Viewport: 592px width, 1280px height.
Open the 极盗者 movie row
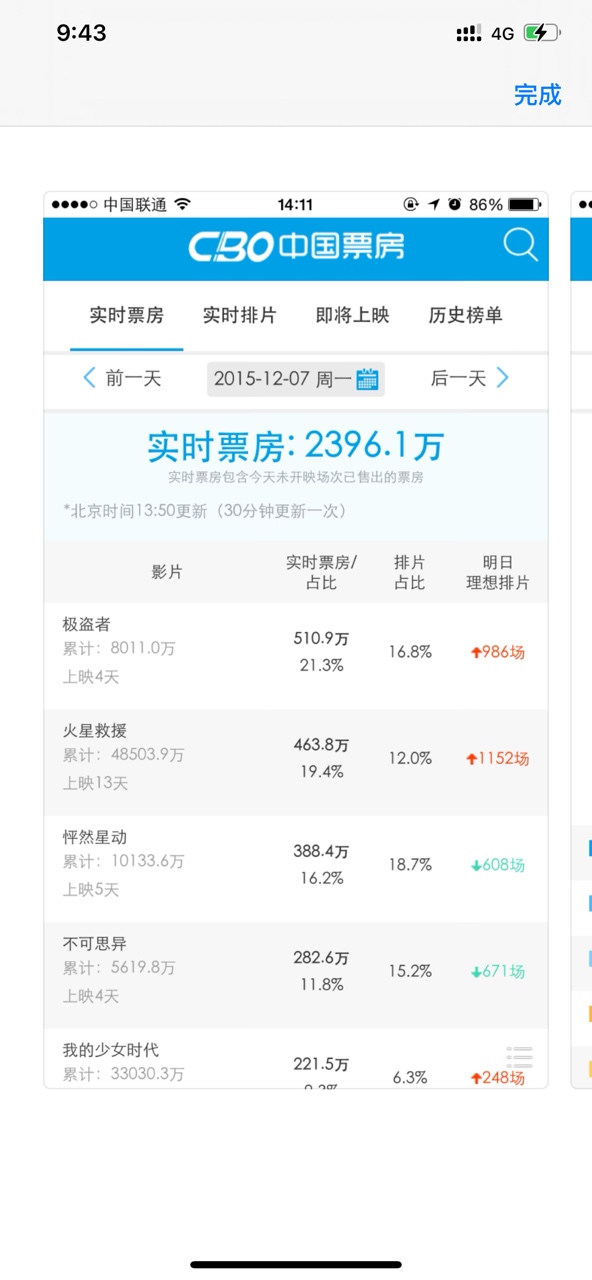[296, 656]
